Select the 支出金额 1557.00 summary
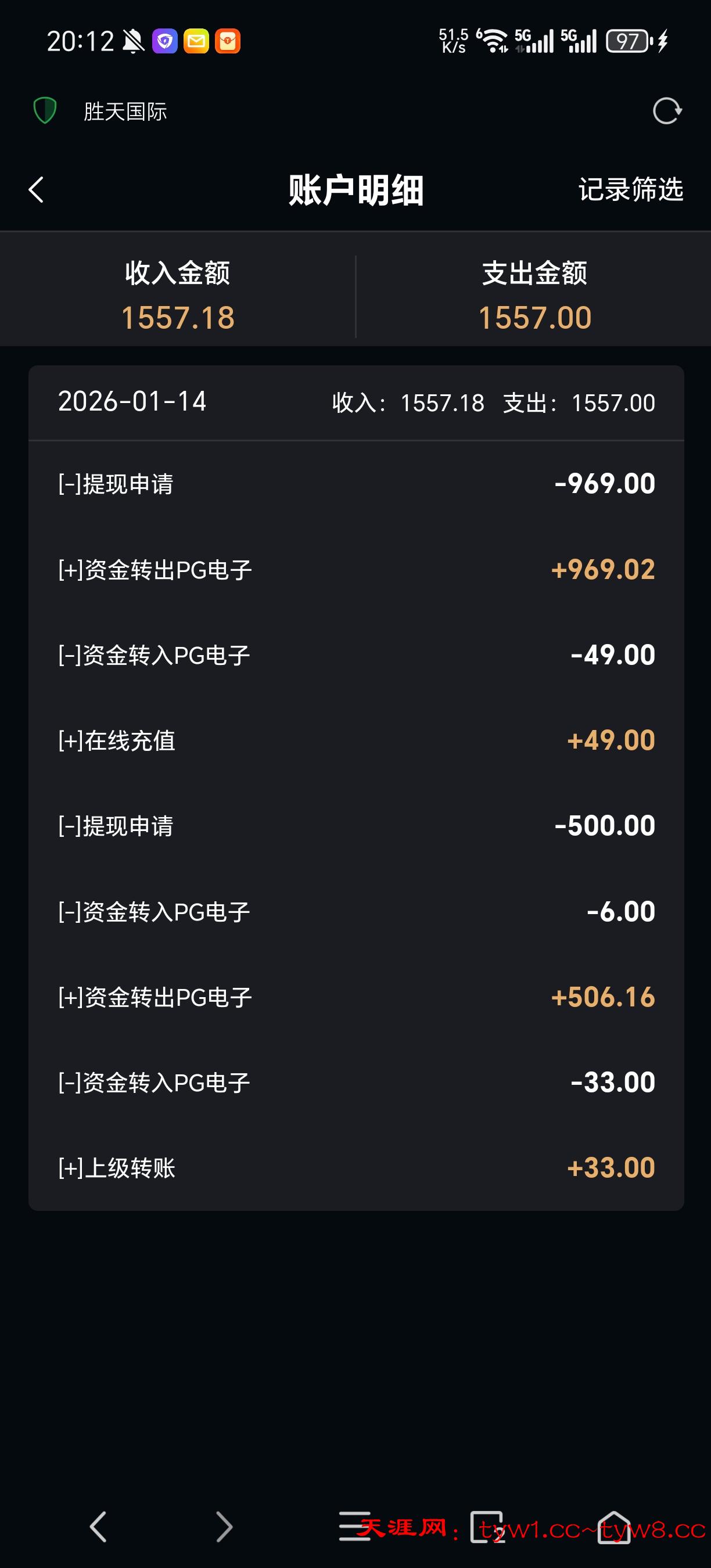This screenshot has height=1568, width=711. [x=534, y=296]
